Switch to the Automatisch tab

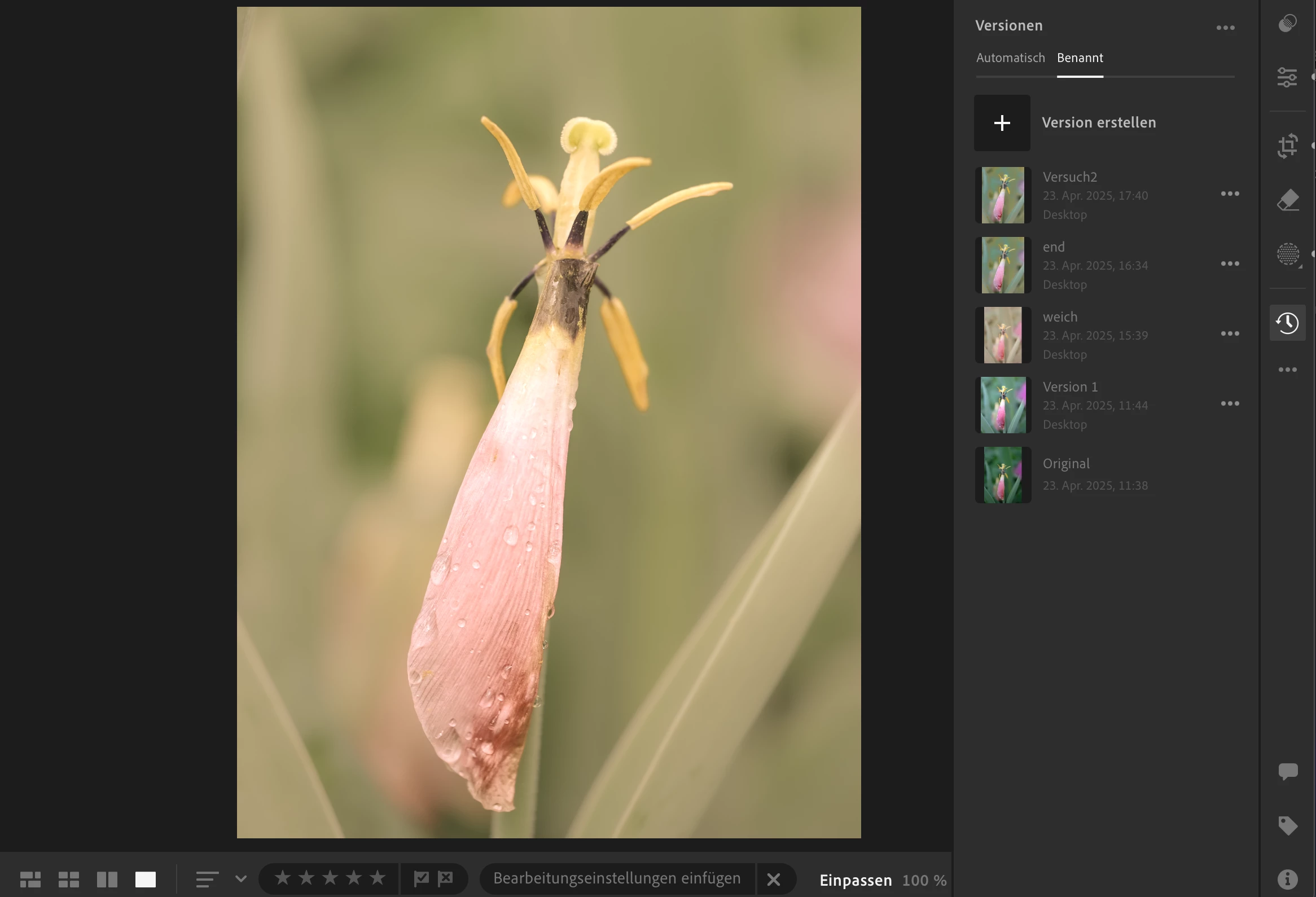pos(1010,58)
